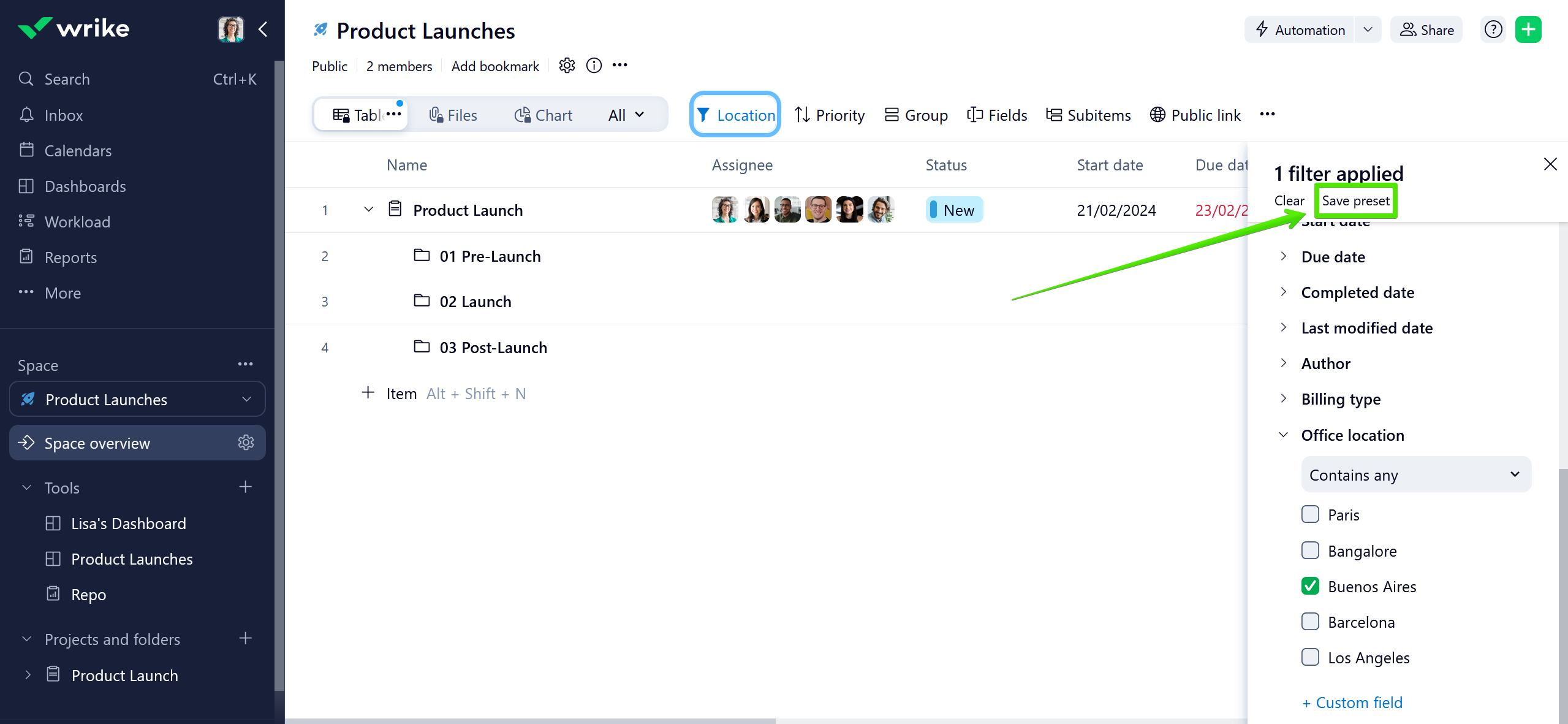This screenshot has height=724, width=1568.
Task: Collapse the Product Launch row chevron
Action: [x=368, y=210]
